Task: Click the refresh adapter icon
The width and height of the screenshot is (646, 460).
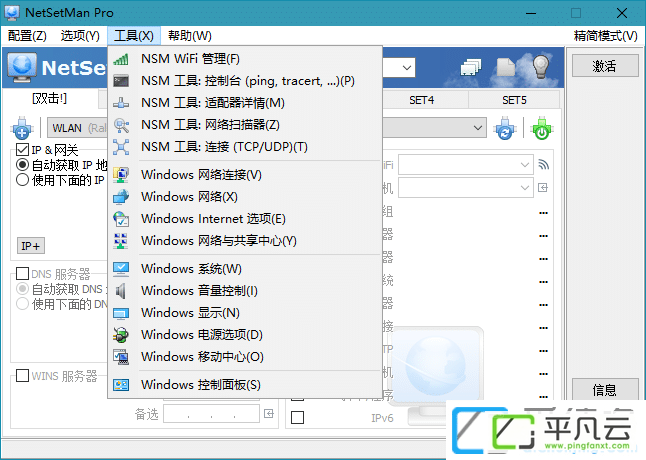Action: point(505,128)
